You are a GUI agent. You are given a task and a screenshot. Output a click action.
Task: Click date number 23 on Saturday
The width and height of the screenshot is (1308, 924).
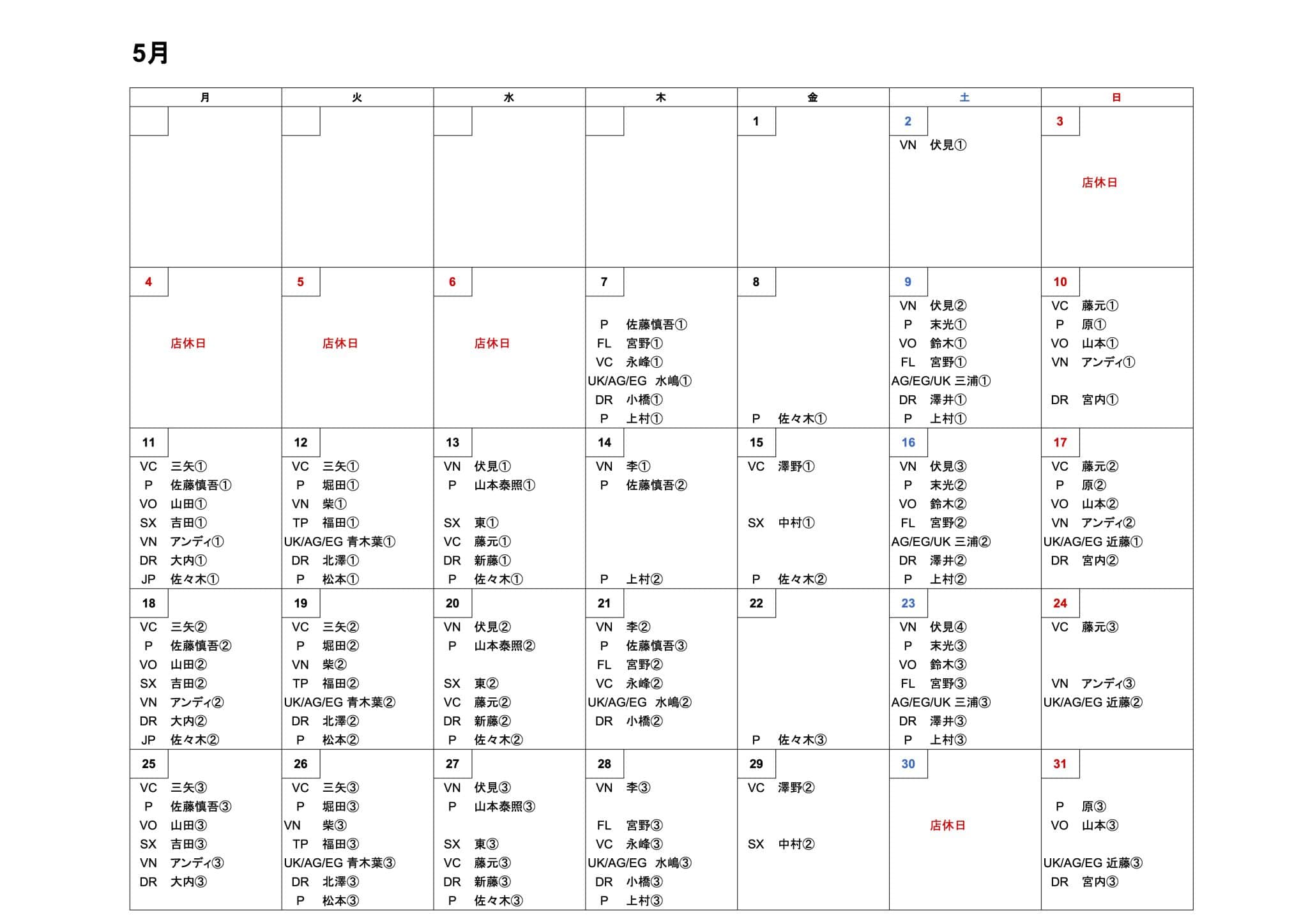click(x=908, y=603)
